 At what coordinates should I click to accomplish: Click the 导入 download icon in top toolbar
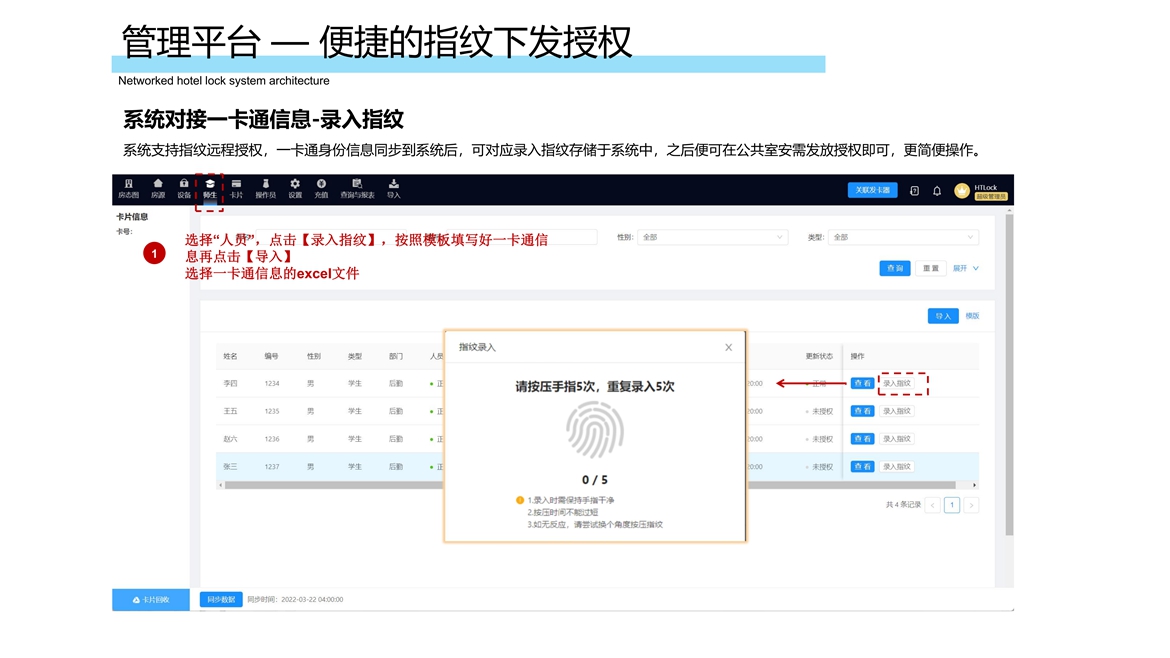pos(394,184)
